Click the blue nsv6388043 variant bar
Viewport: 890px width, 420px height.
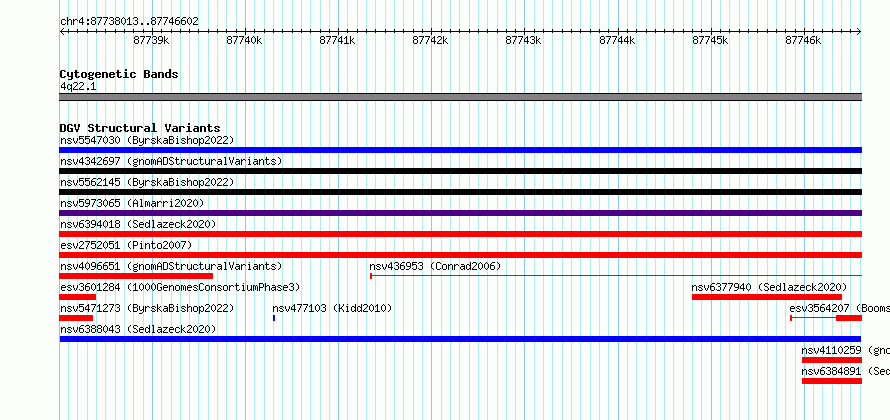[x=460, y=339]
